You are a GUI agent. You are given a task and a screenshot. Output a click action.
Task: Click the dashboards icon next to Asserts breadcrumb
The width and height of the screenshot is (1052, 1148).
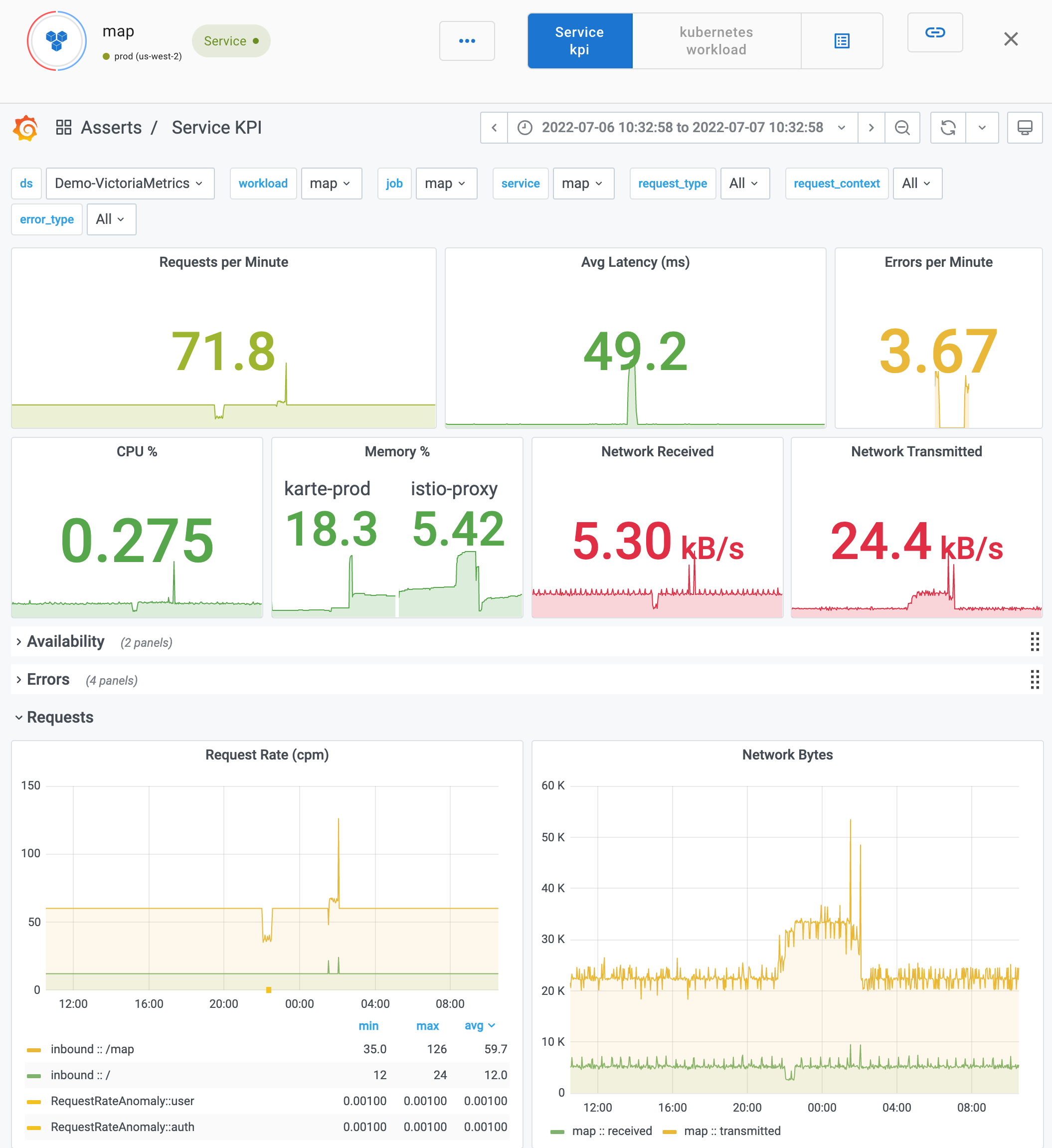coord(63,128)
